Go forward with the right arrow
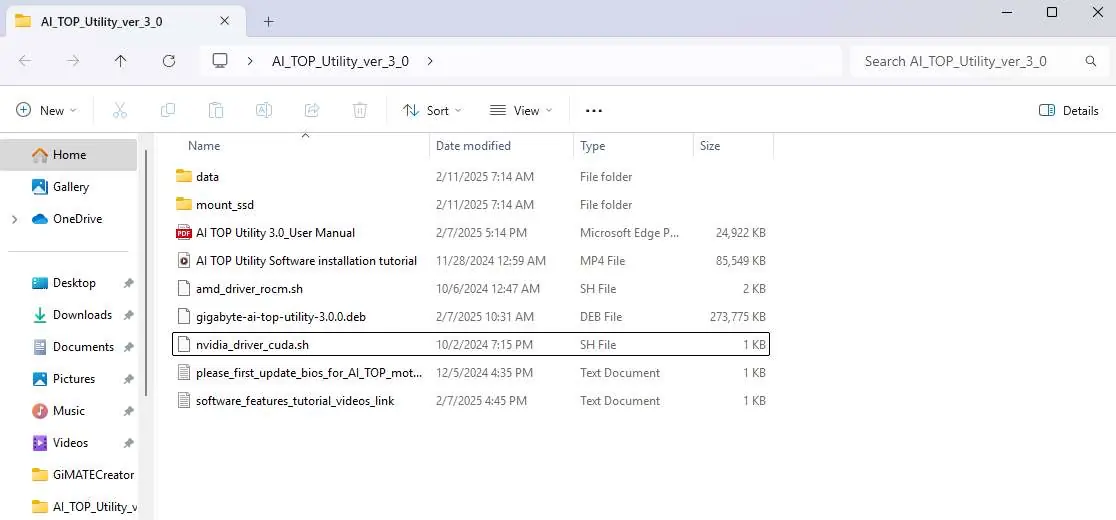 [73, 61]
